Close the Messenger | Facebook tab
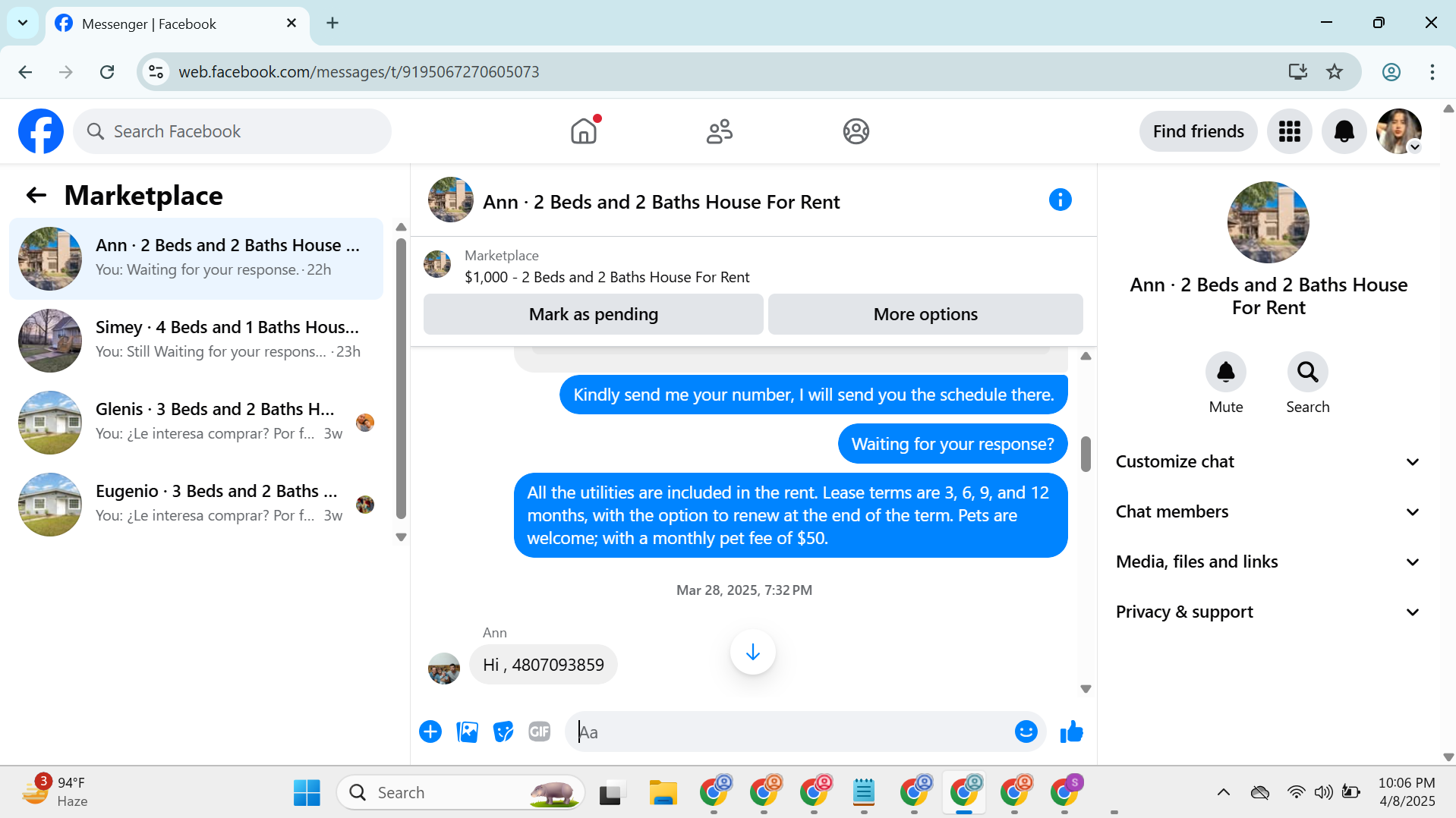This screenshot has width=1456, height=818. click(291, 24)
